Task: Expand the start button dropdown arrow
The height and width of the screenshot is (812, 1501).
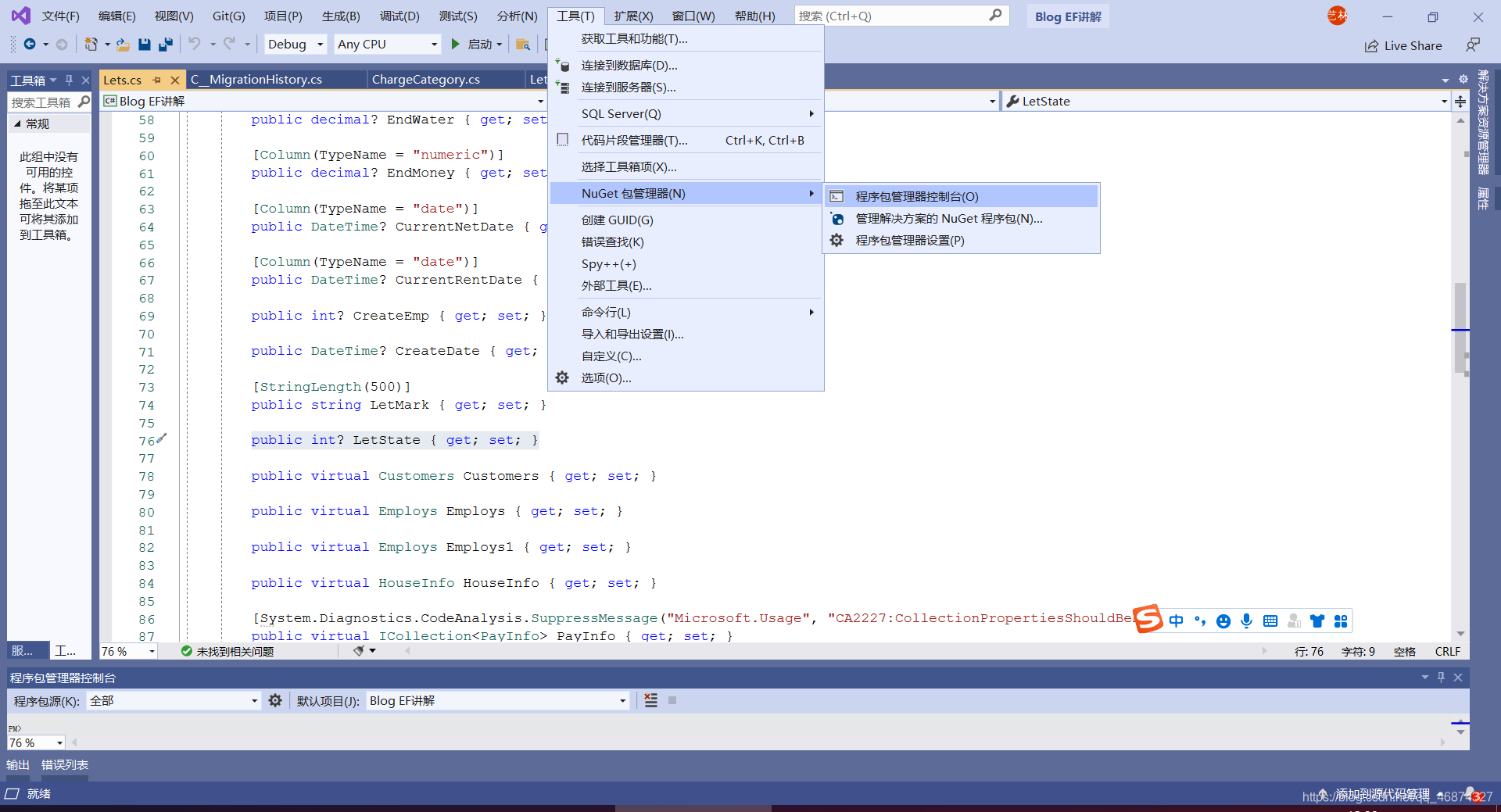Action: click(500, 45)
